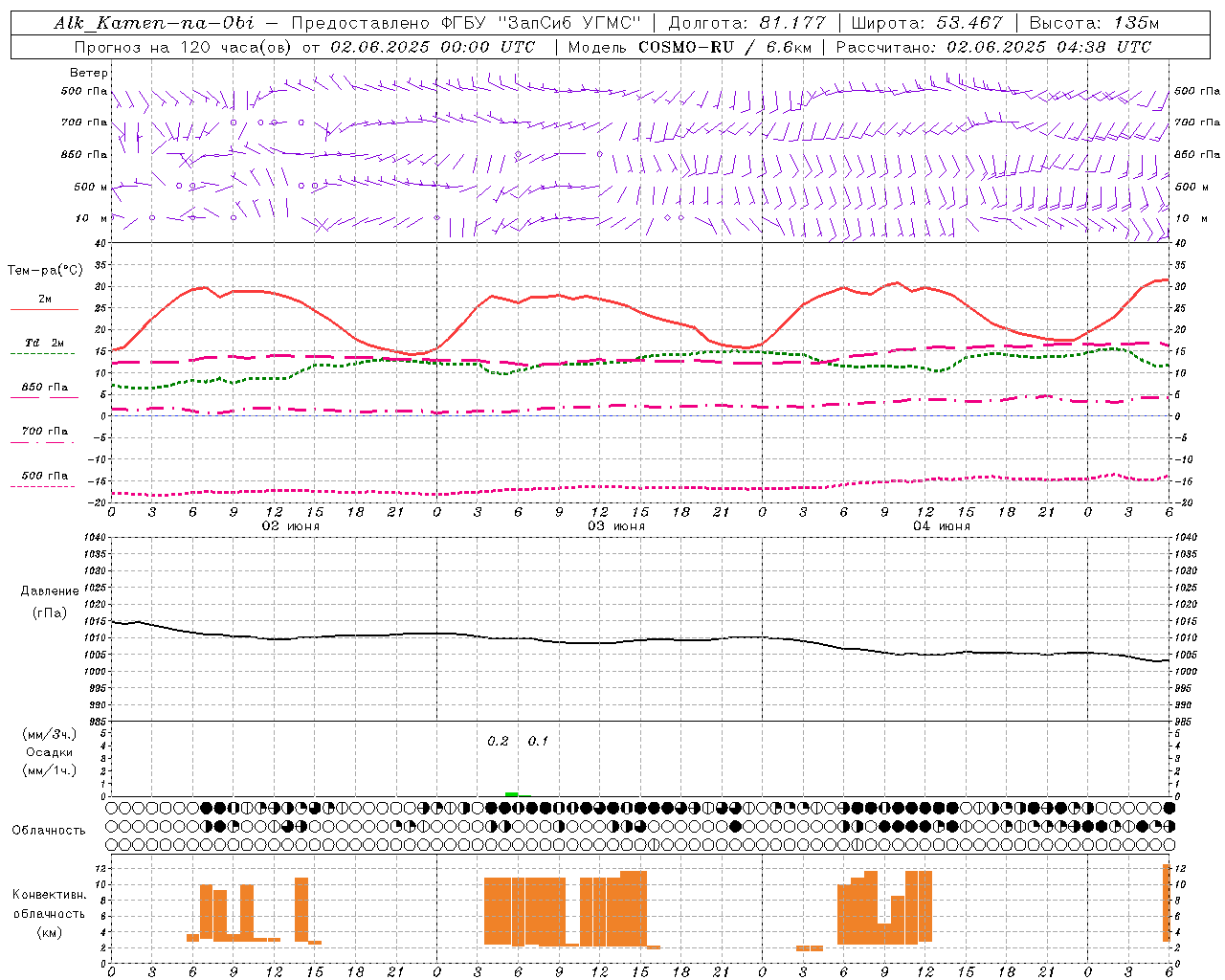Click the "Облачность" cloud cover label
Viewport: 1225px width, 980px height.
(49, 831)
